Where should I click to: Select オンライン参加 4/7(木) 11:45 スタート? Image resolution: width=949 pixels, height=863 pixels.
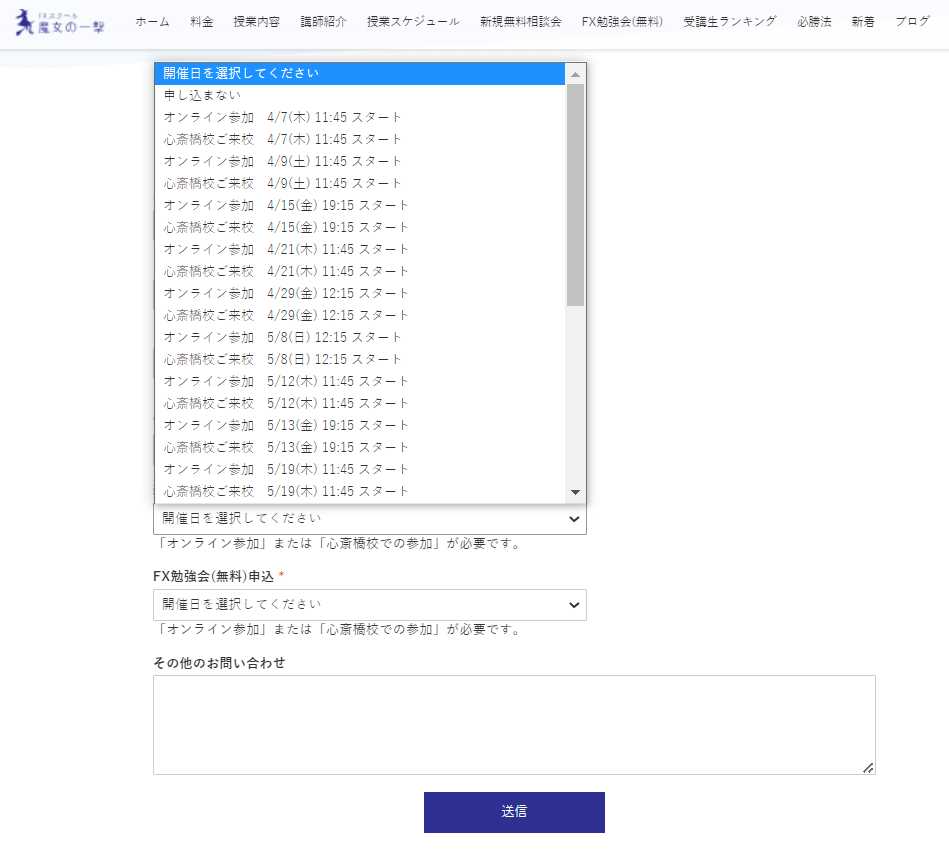click(360, 117)
